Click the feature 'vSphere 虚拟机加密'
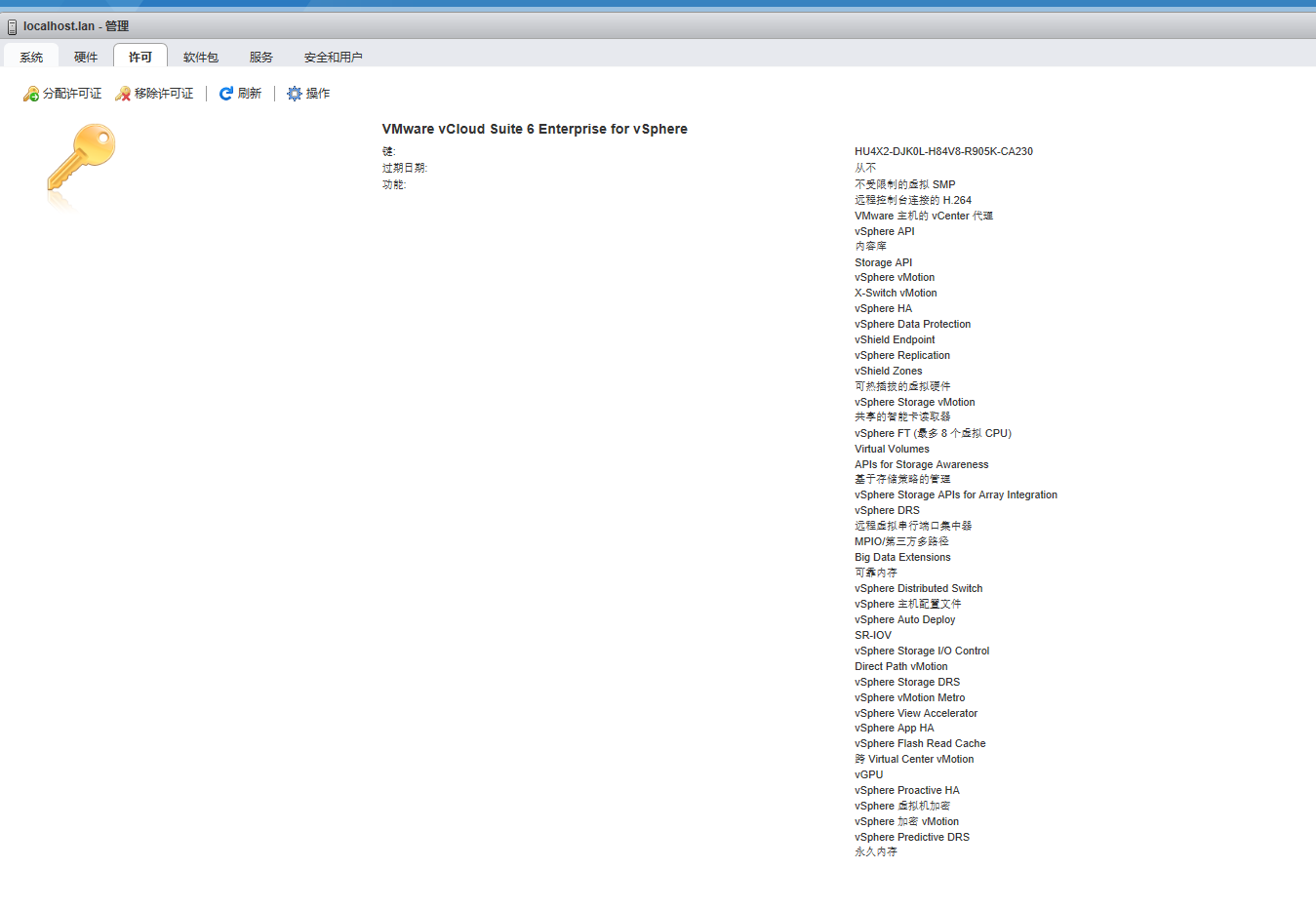Screen dimensions: 1316x909 (902, 806)
